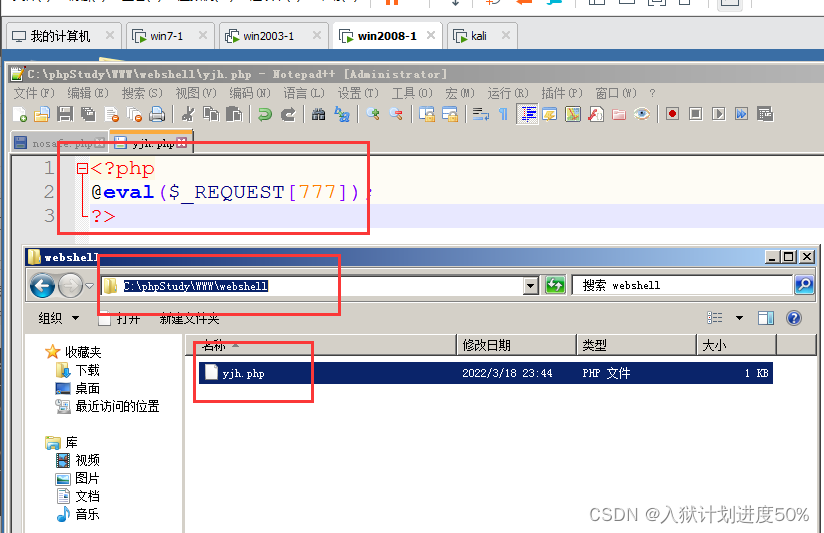Toggle show all characters pilcrow icon
This screenshot has height=533, width=824.
[503, 114]
